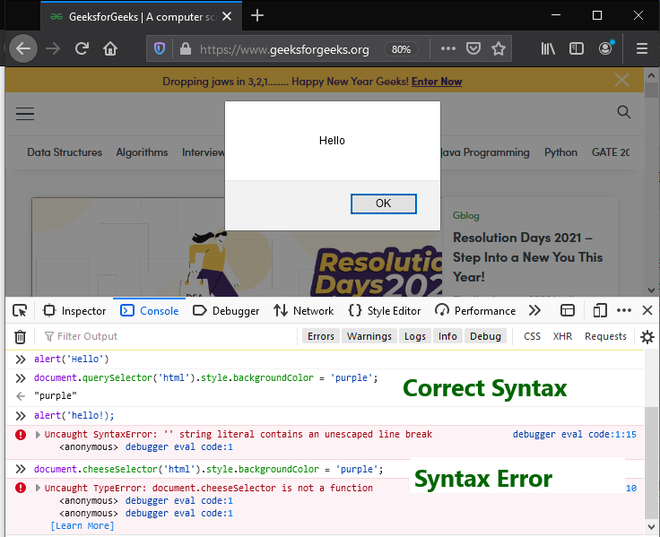660x537 pixels.
Task: Open debugger eval code:1:15 link
Action: pyautogui.click(x=574, y=434)
